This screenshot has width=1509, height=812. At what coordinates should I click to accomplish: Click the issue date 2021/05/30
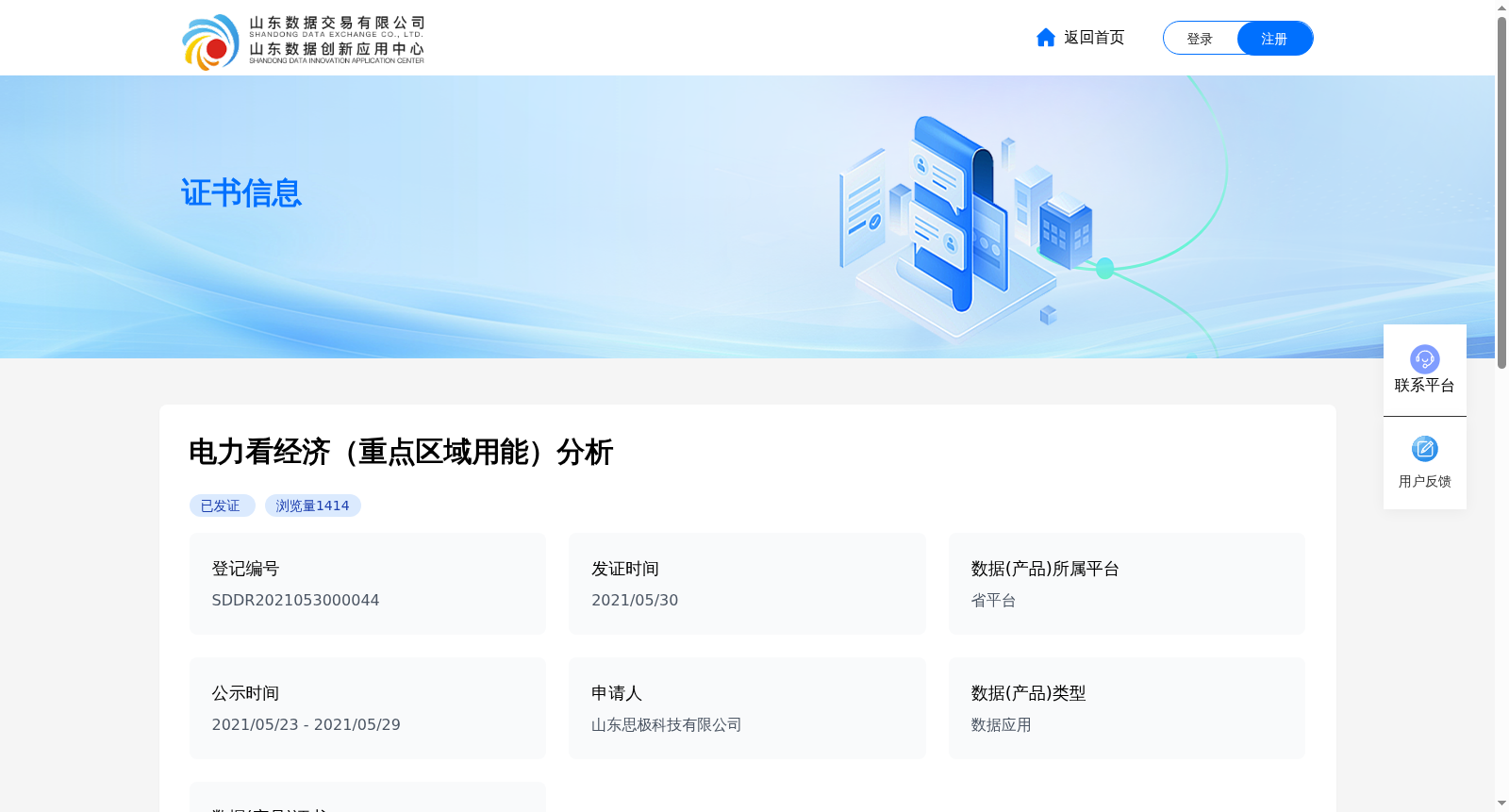click(635, 601)
